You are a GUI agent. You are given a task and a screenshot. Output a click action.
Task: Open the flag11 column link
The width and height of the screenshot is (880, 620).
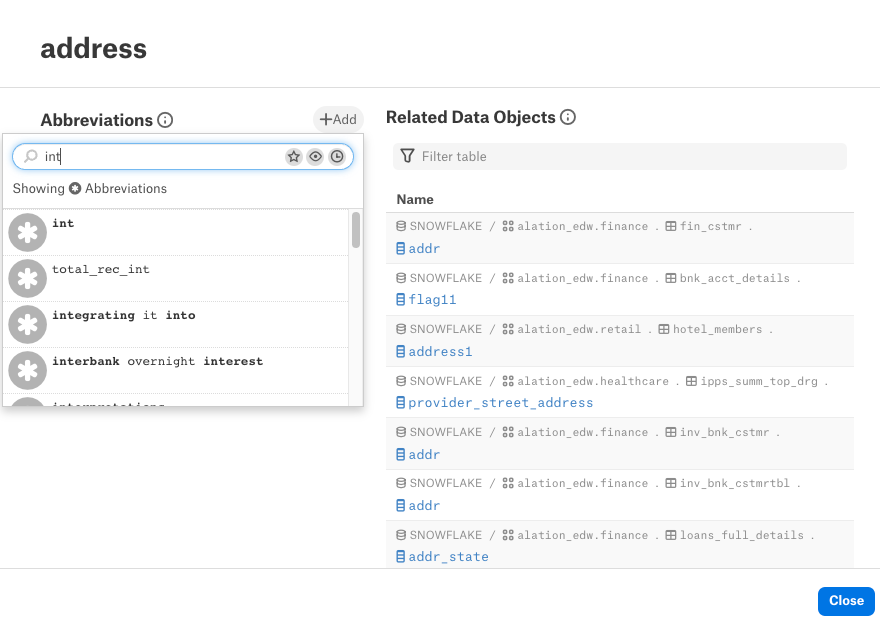[x=432, y=300]
